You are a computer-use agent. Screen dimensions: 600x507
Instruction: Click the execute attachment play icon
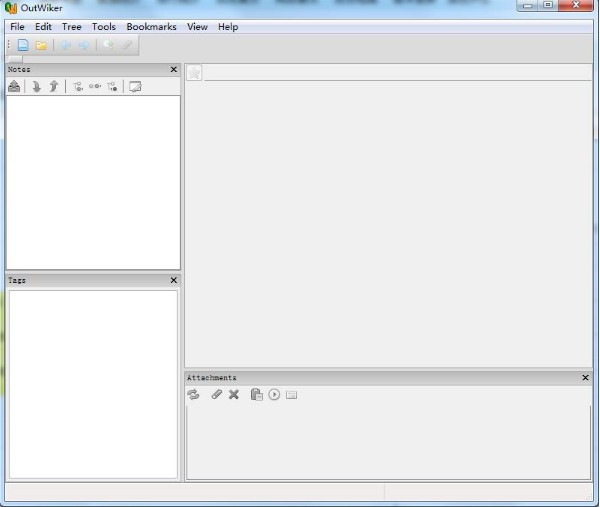[x=274, y=395]
